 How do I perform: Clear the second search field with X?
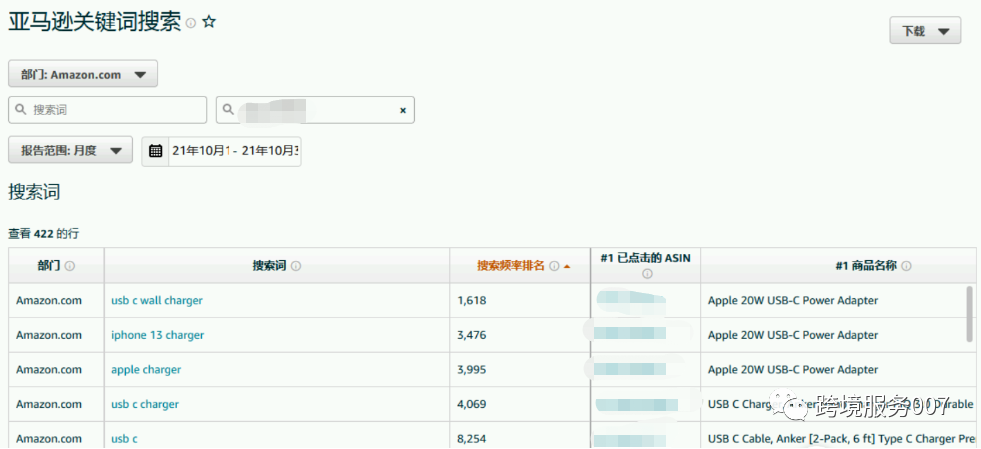403,110
